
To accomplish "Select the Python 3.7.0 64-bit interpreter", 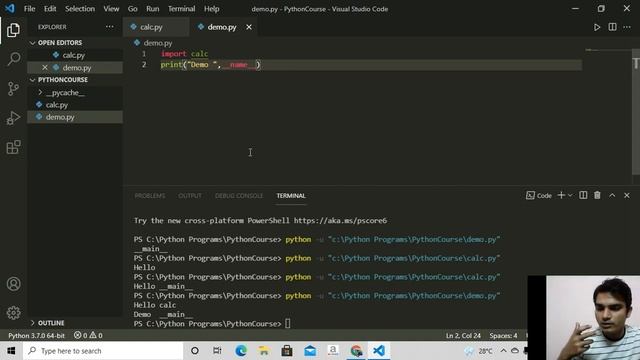I will point(36,336).
